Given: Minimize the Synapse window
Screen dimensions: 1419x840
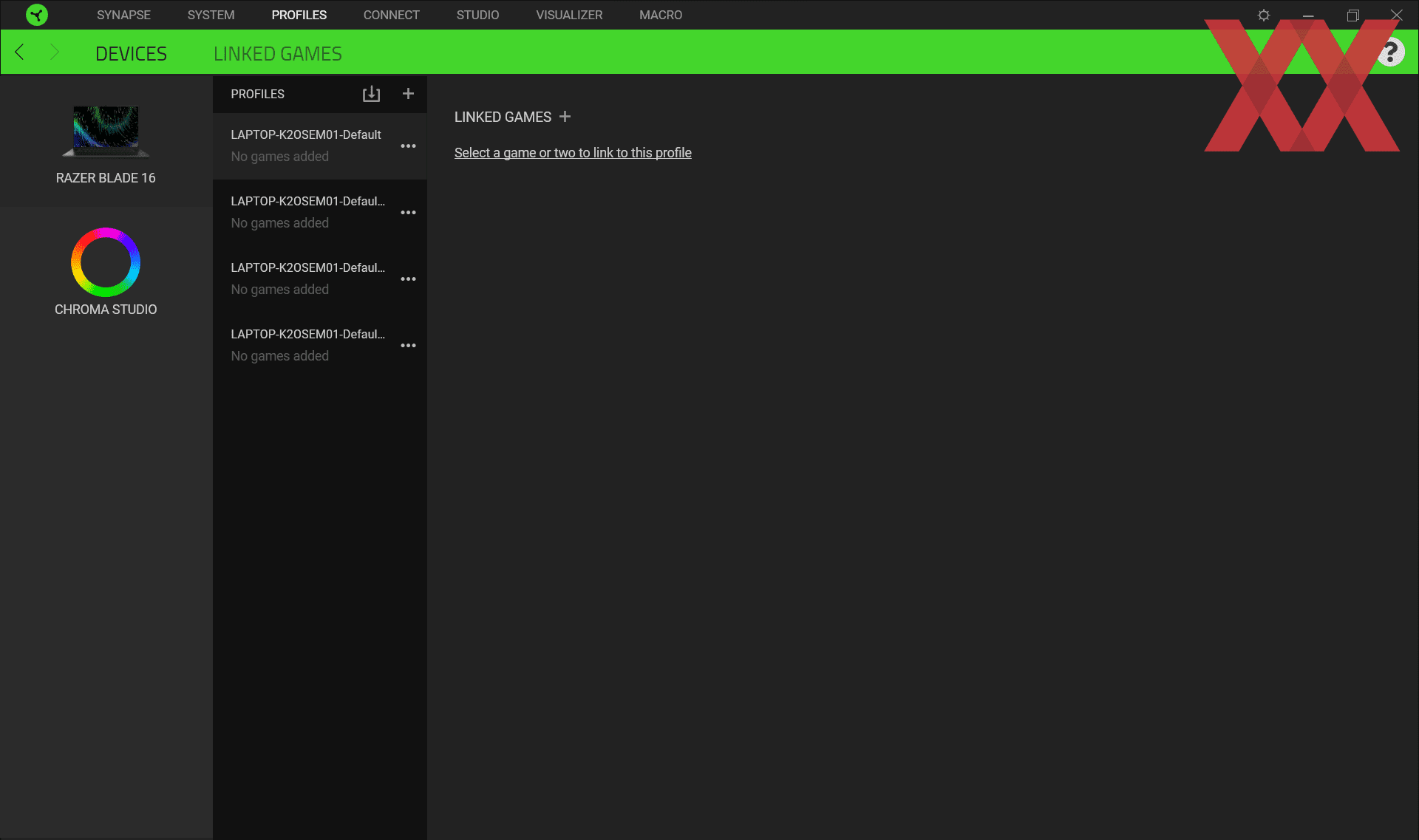Looking at the screenshot, I should (x=1307, y=15).
